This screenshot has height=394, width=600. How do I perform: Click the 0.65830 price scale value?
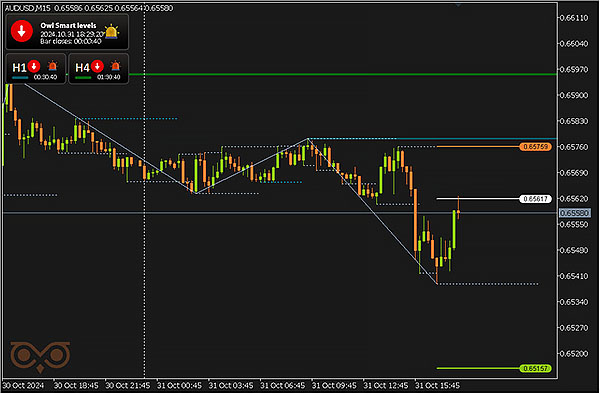coord(574,121)
